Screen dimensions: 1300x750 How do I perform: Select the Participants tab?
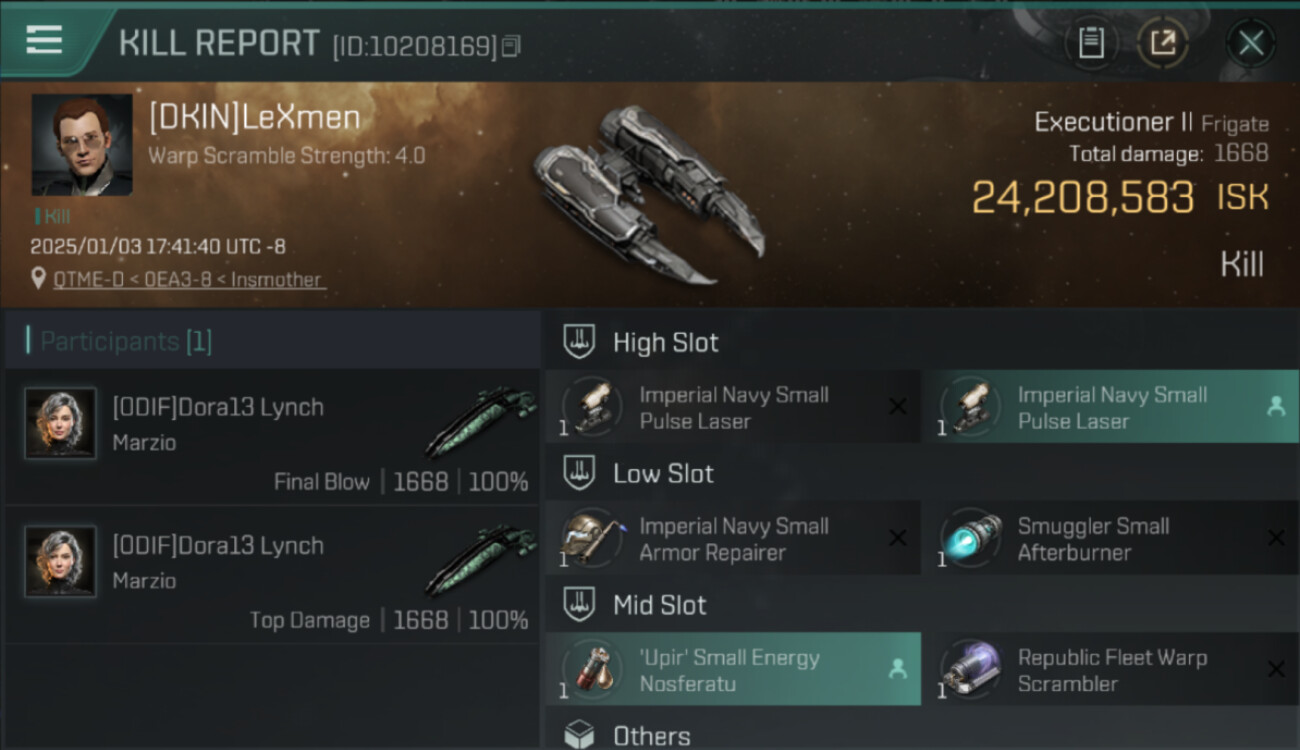click(126, 342)
